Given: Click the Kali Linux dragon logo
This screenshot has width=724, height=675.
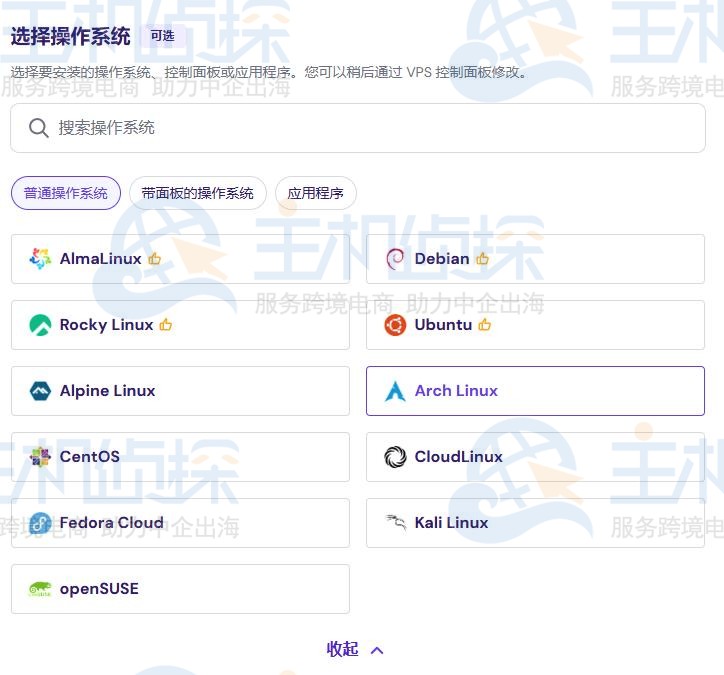Looking at the screenshot, I should [x=396, y=522].
